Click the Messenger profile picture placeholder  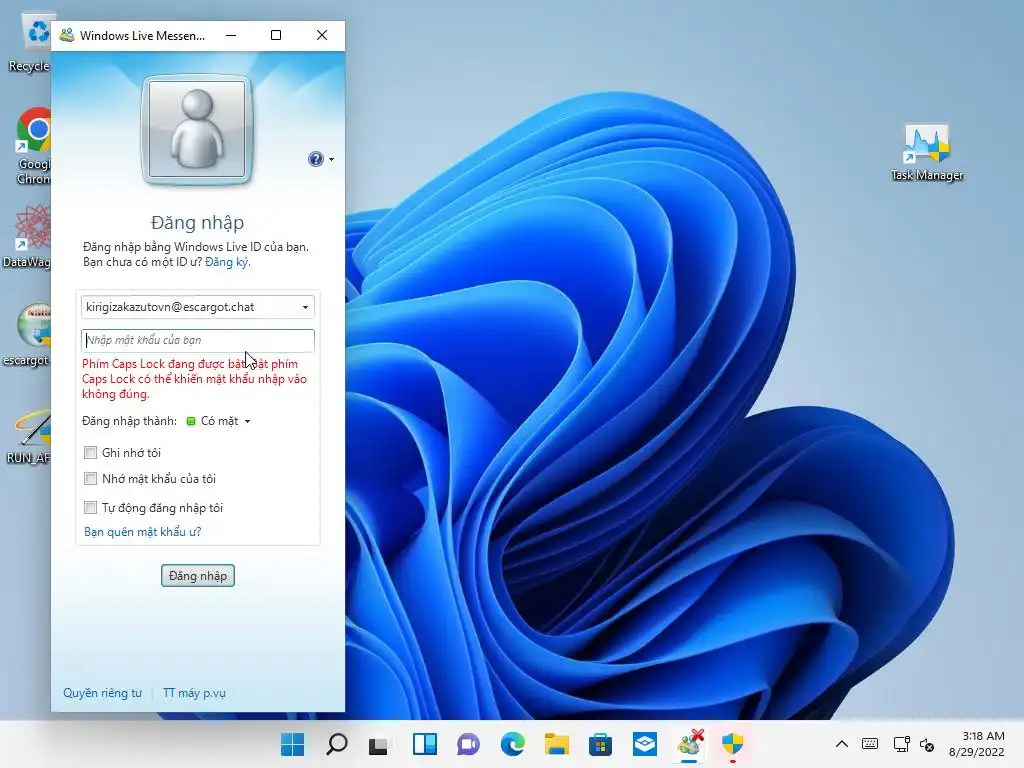click(197, 129)
